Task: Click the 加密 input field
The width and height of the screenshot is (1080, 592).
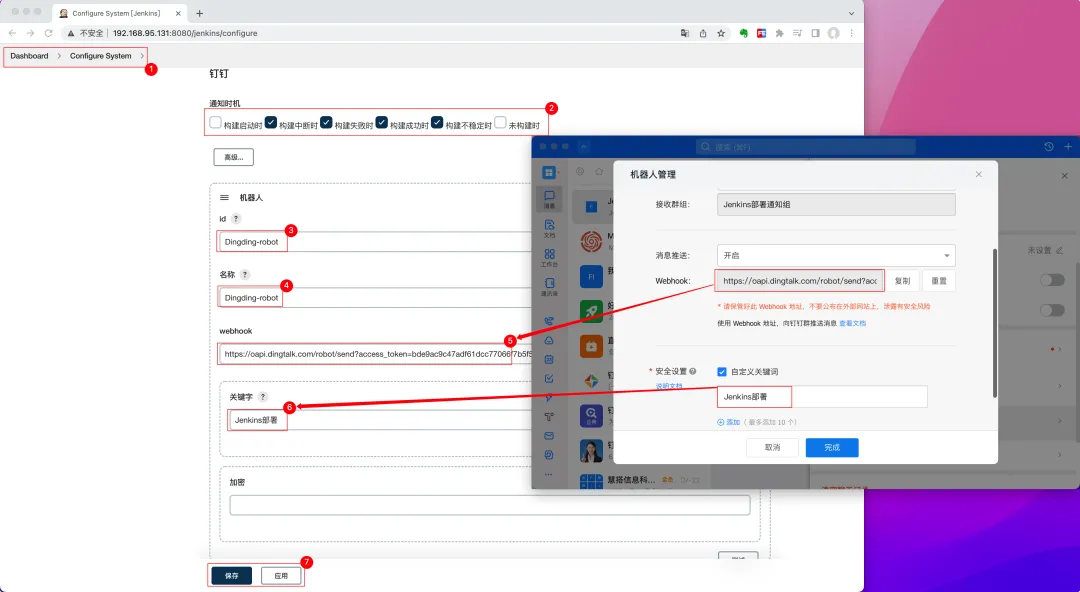Action: click(x=490, y=505)
